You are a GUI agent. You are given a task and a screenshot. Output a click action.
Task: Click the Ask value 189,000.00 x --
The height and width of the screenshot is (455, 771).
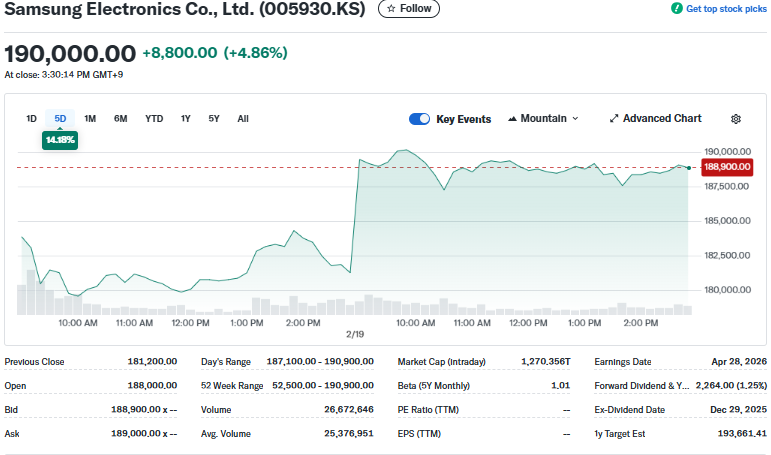tap(144, 433)
